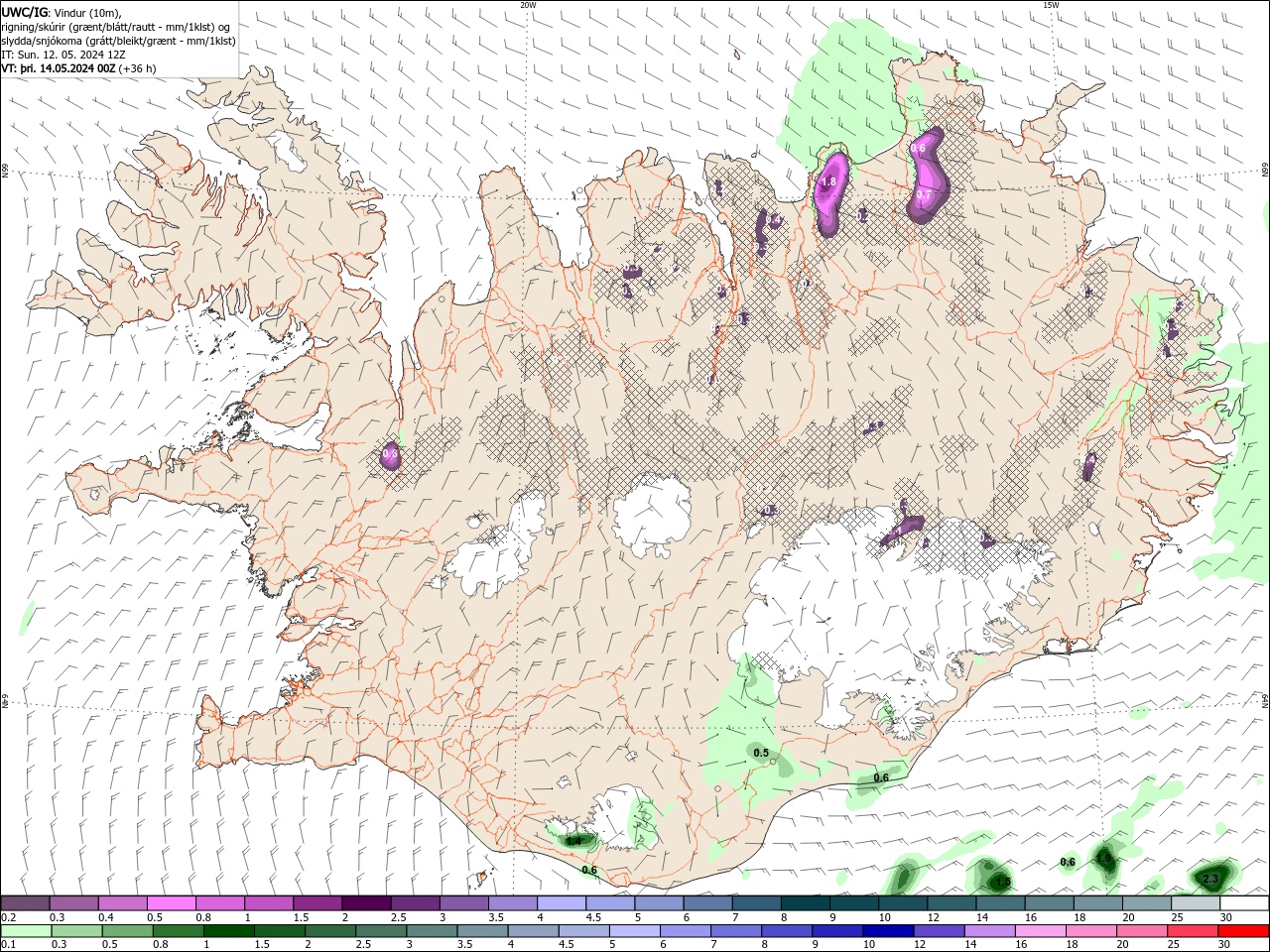
Task: Click the '0.7' value on the northeast purple patch
Action: tap(923, 195)
